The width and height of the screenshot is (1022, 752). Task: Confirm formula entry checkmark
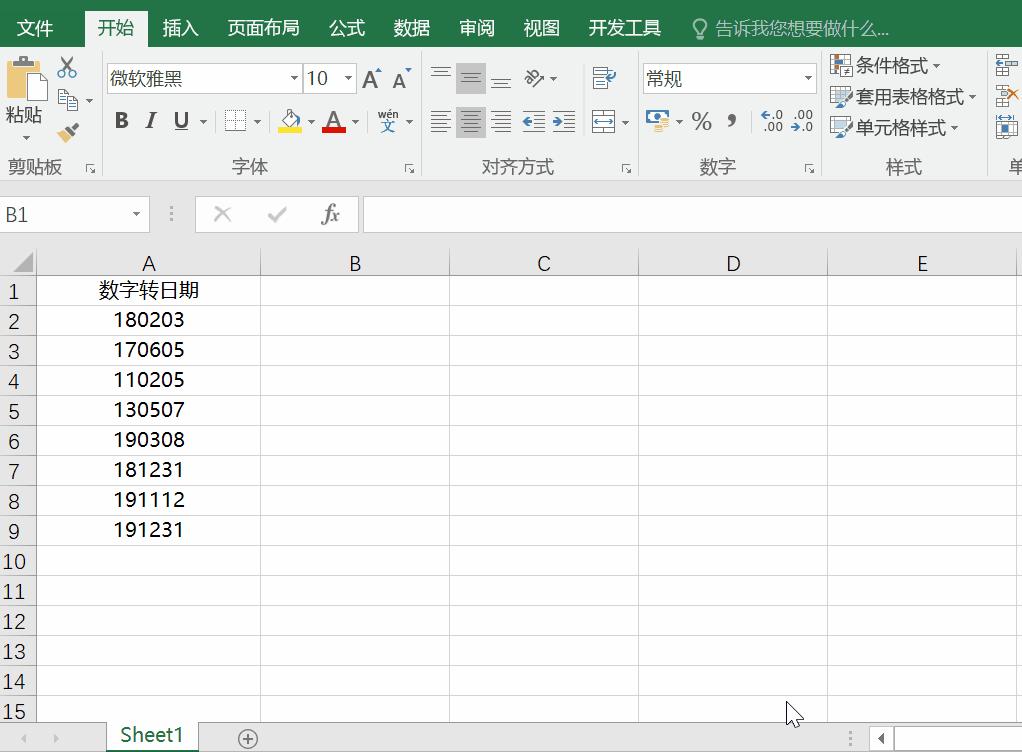coord(277,214)
